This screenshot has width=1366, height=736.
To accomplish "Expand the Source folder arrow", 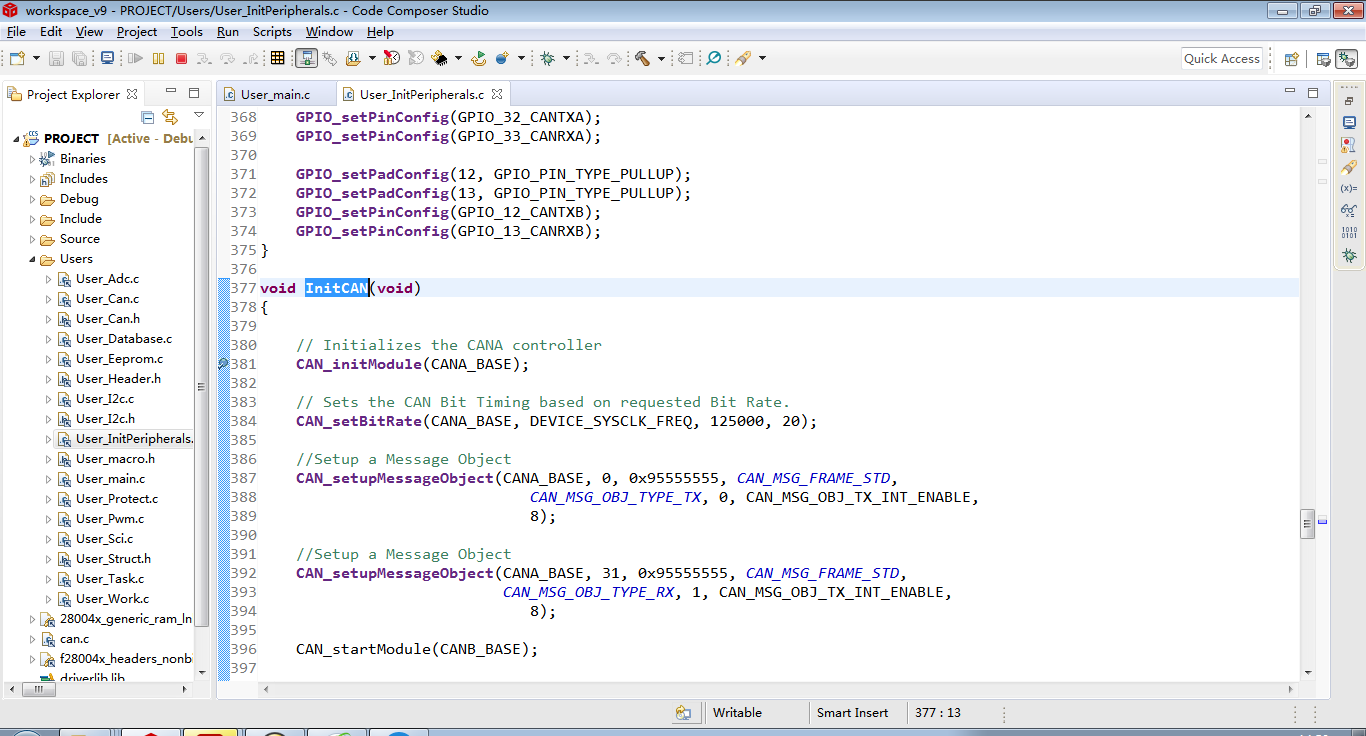I will tap(32, 239).
